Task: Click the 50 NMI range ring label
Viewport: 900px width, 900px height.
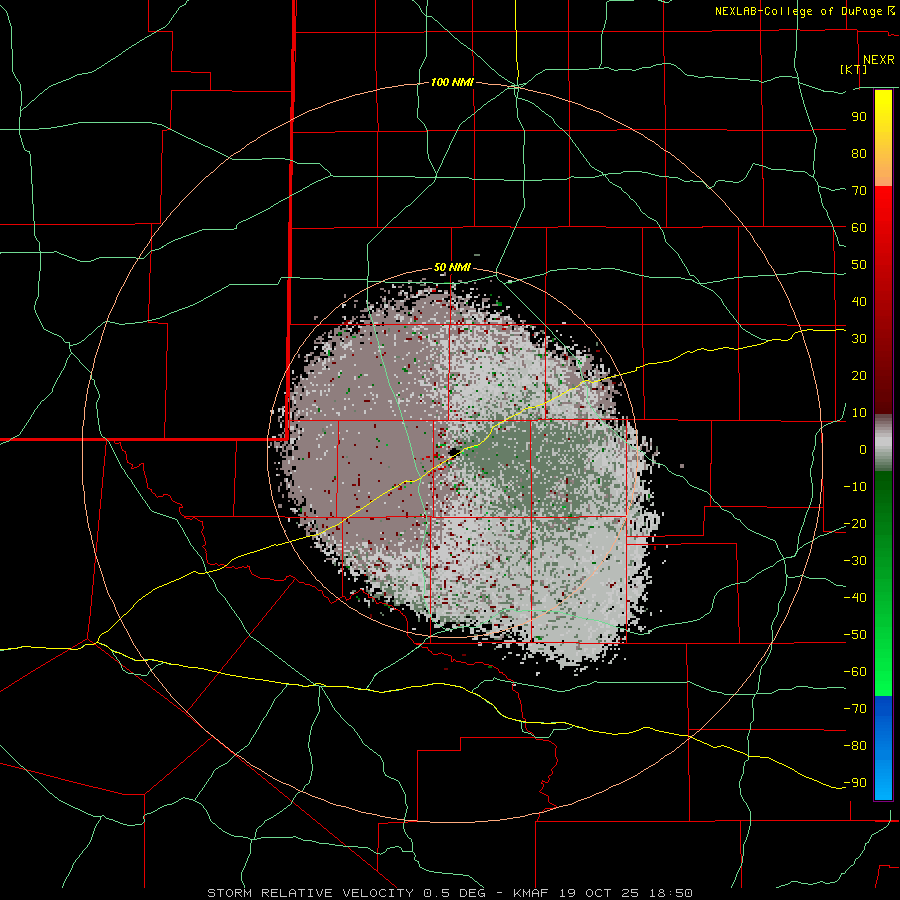Action: [x=452, y=267]
